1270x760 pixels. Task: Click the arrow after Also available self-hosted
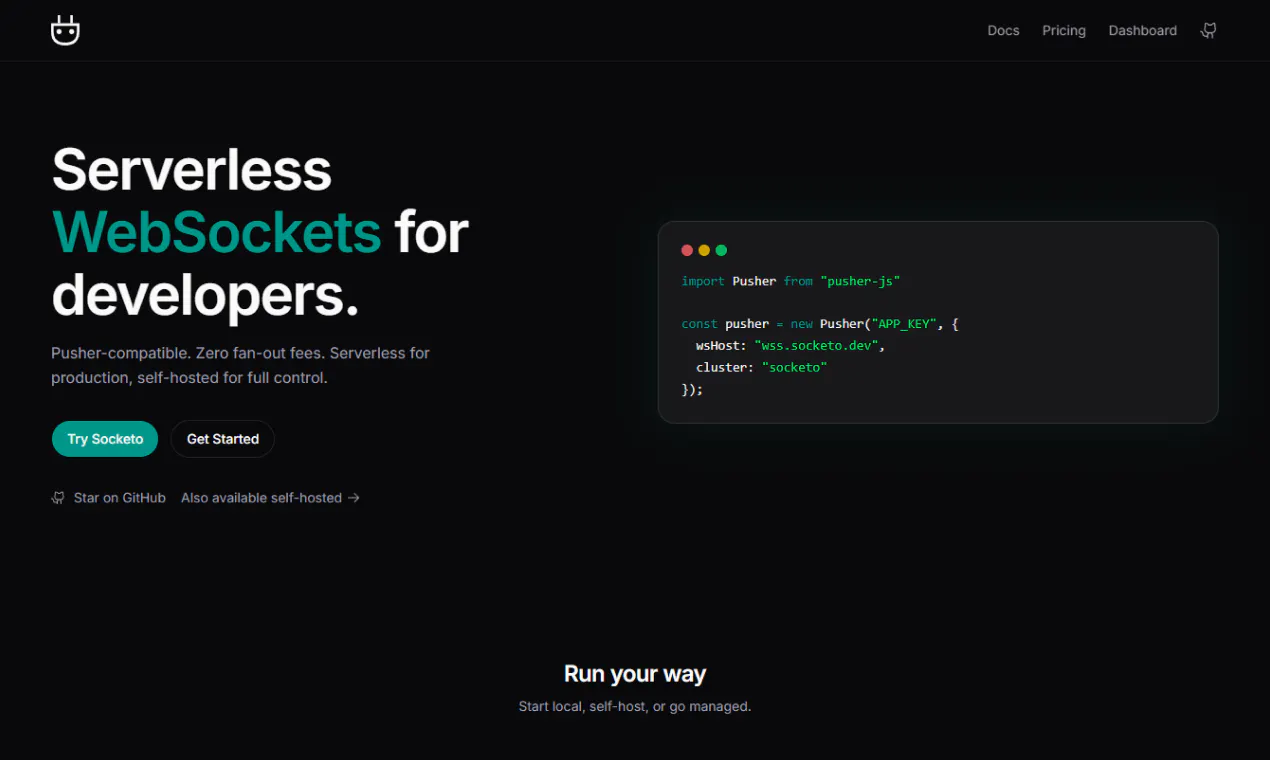pos(354,497)
